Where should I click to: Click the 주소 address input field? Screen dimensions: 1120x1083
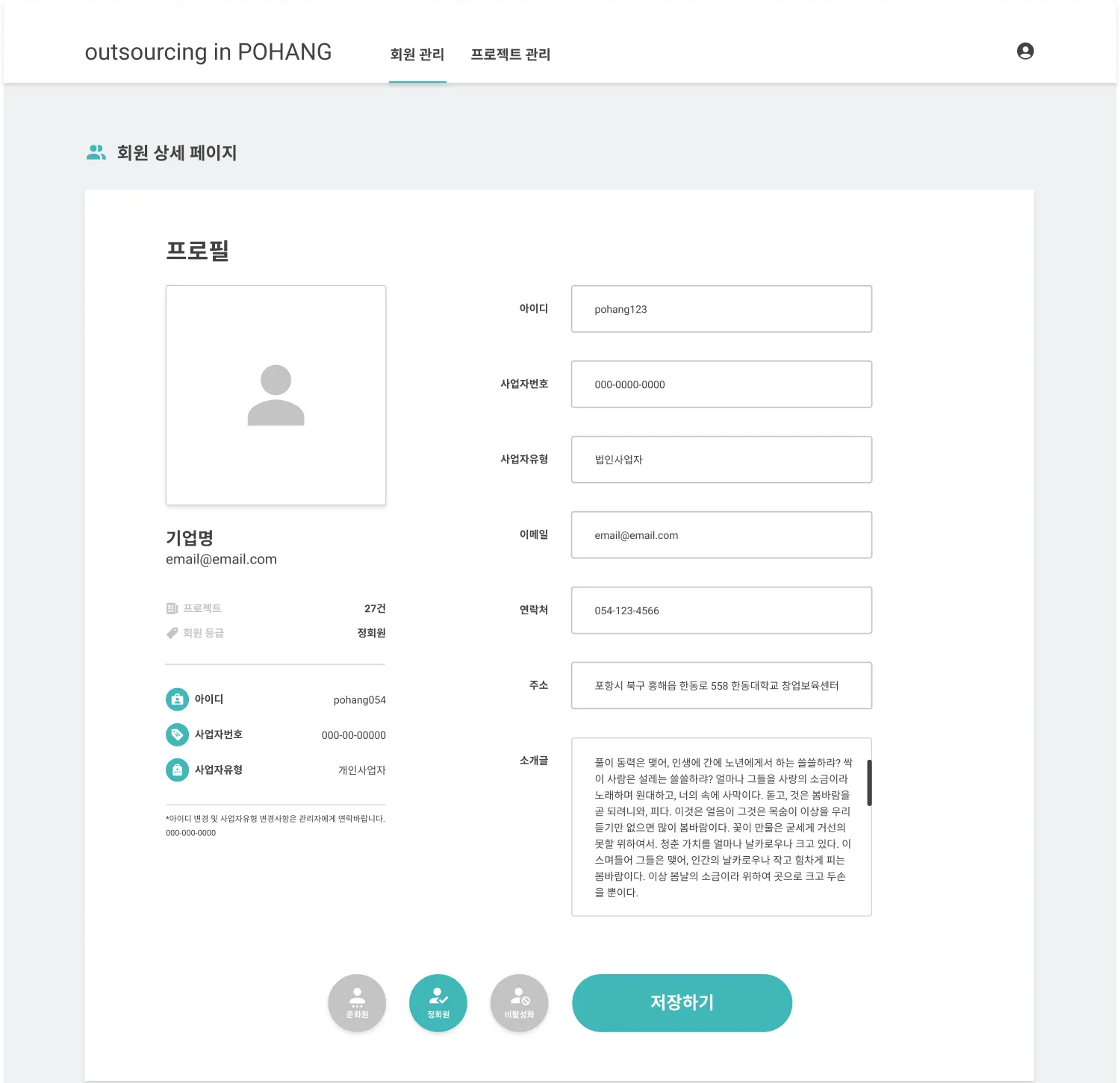click(721, 686)
